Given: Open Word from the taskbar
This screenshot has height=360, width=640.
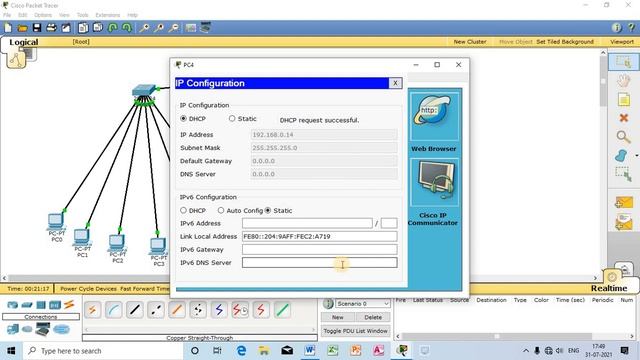Looking at the screenshot, I should coord(309,350).
